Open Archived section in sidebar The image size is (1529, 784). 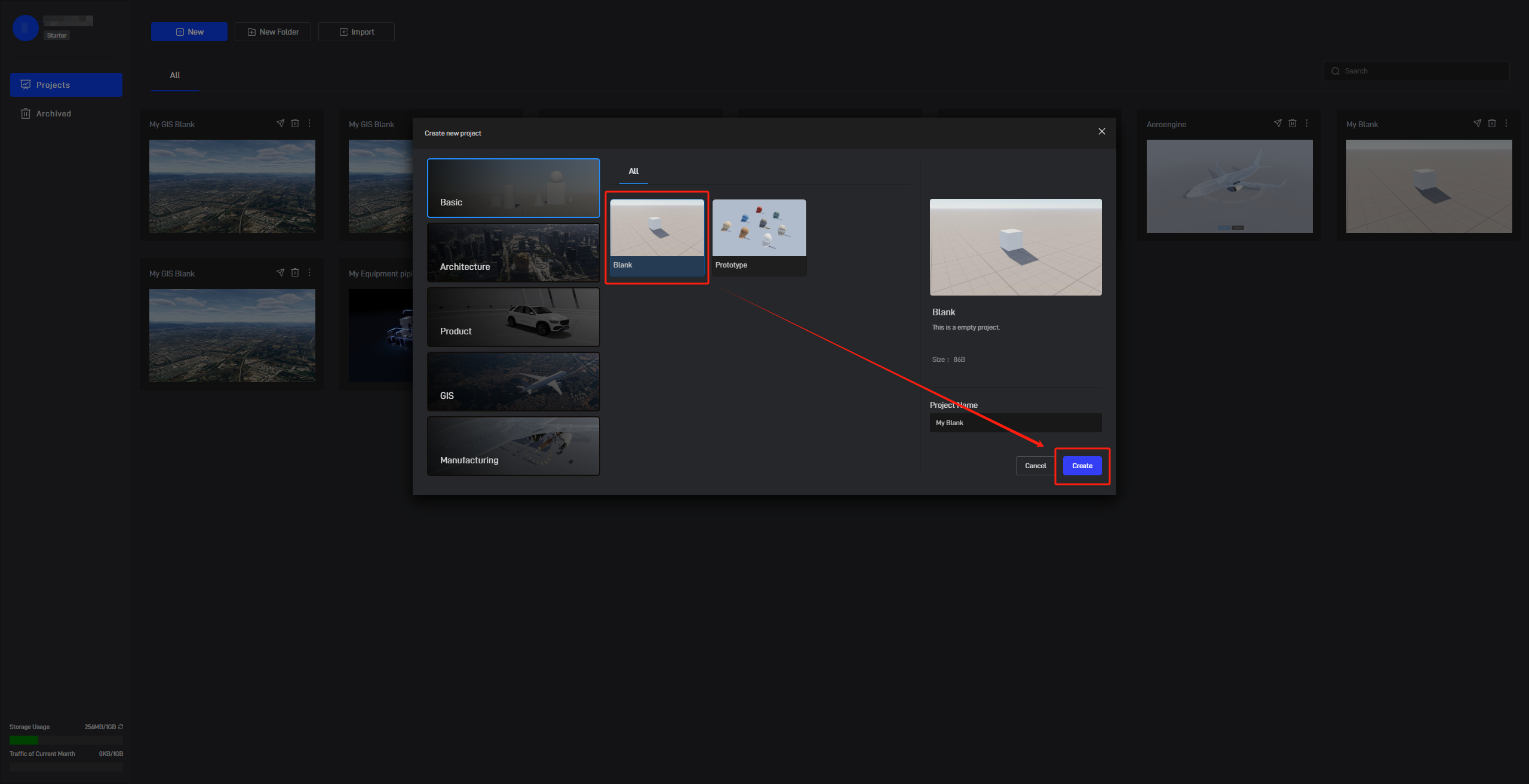pyautogui.click(x=66, y=113)
